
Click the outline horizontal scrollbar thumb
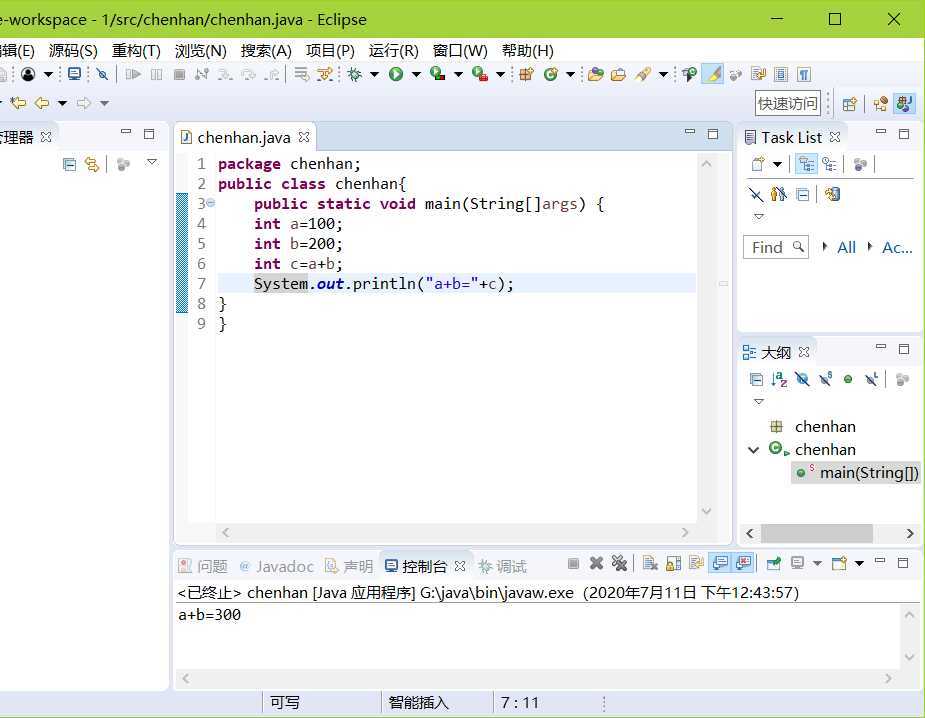816,533
